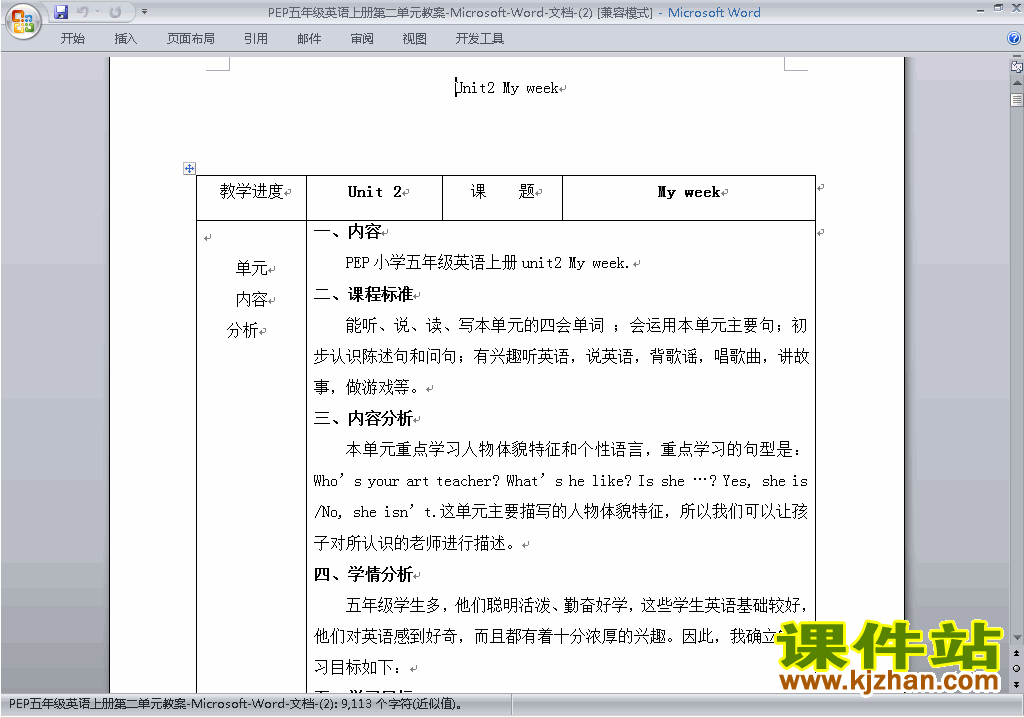The height and width of the screenshot is (718, 1024).
Task: Click the Next Page double-down arrow
Action: coord(1016,684)
